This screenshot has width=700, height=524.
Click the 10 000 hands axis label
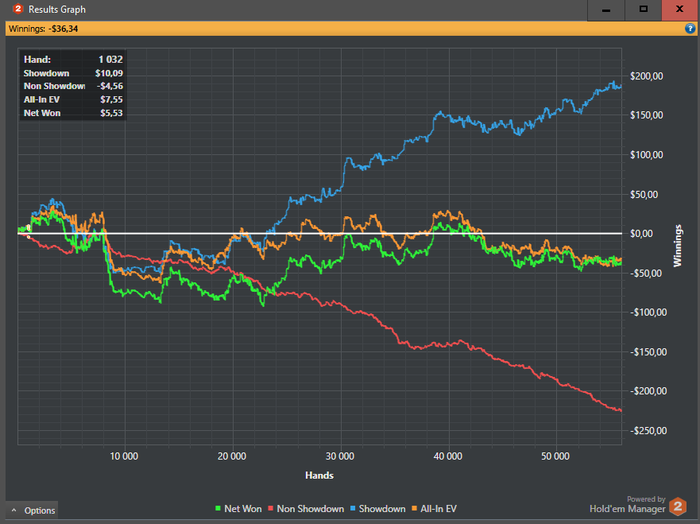[124, 456]
